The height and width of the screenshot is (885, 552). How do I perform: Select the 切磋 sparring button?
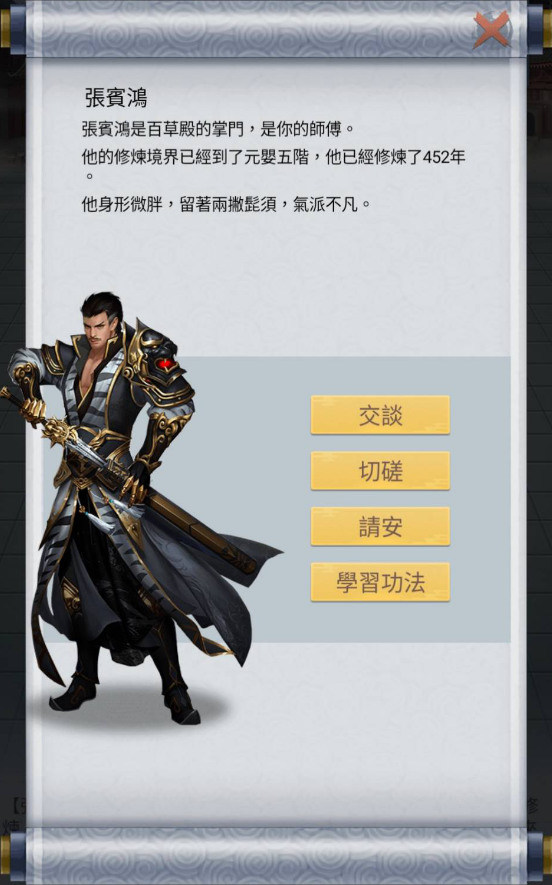380,471
